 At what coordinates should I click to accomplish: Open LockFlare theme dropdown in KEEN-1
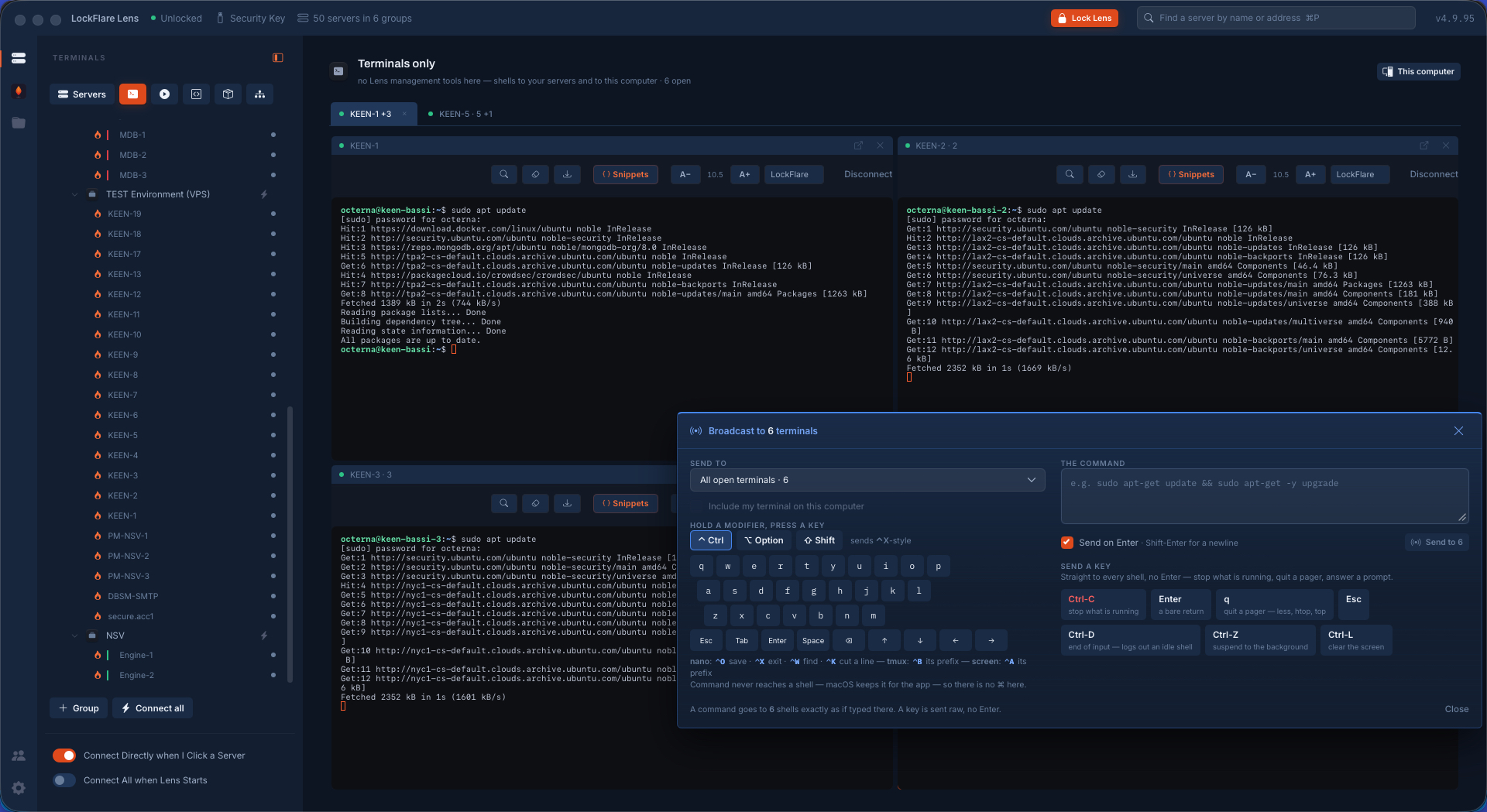click(x=794, y=175)
